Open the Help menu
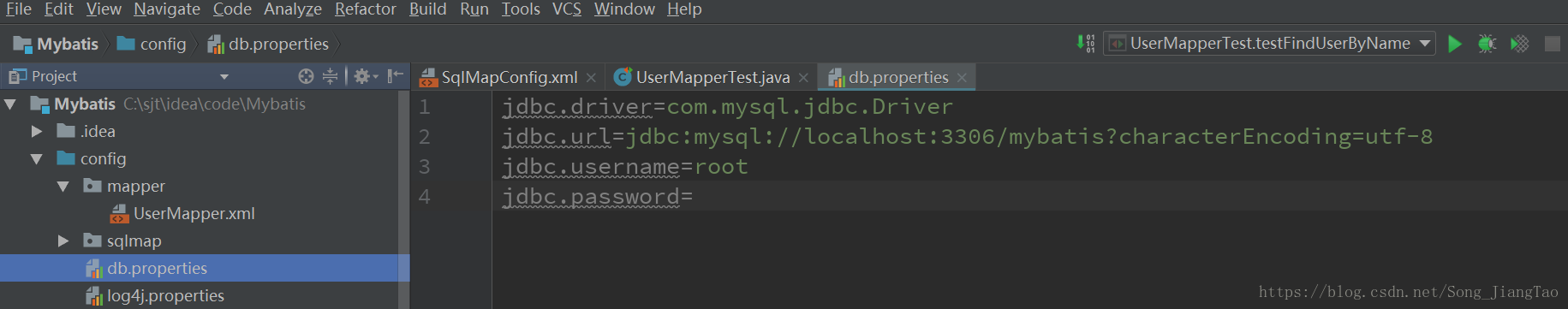This screenshot has height=309, width=1568. pos(684,9)
